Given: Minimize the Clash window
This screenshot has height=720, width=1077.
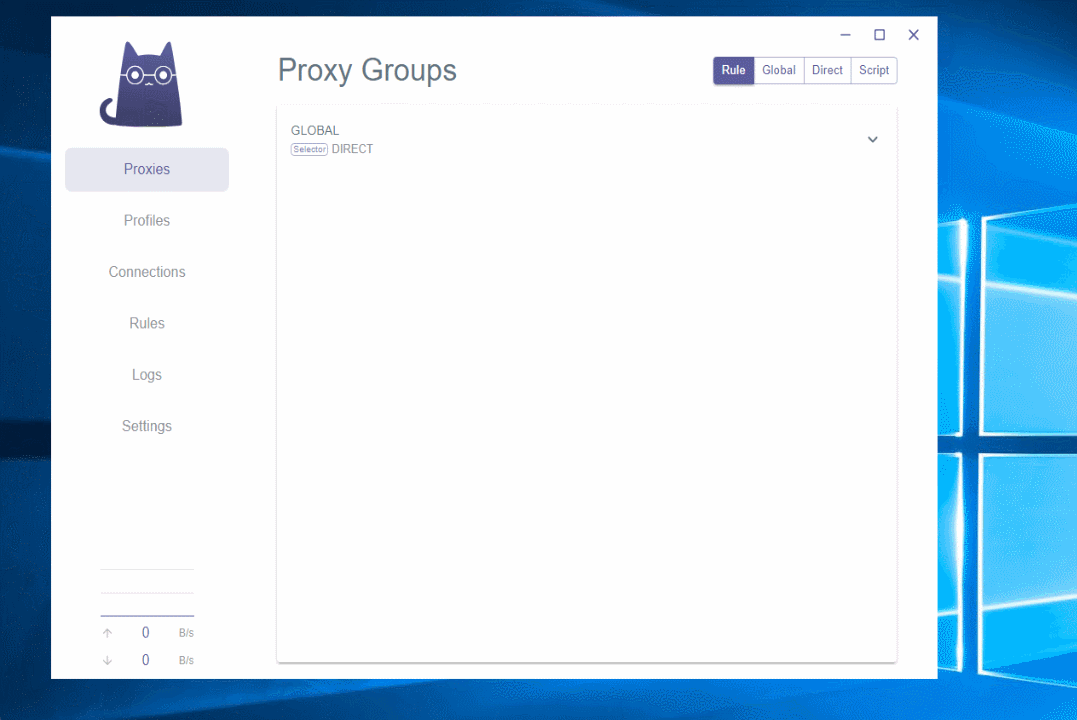Looking at the screenshot, I should pos(845,35).
